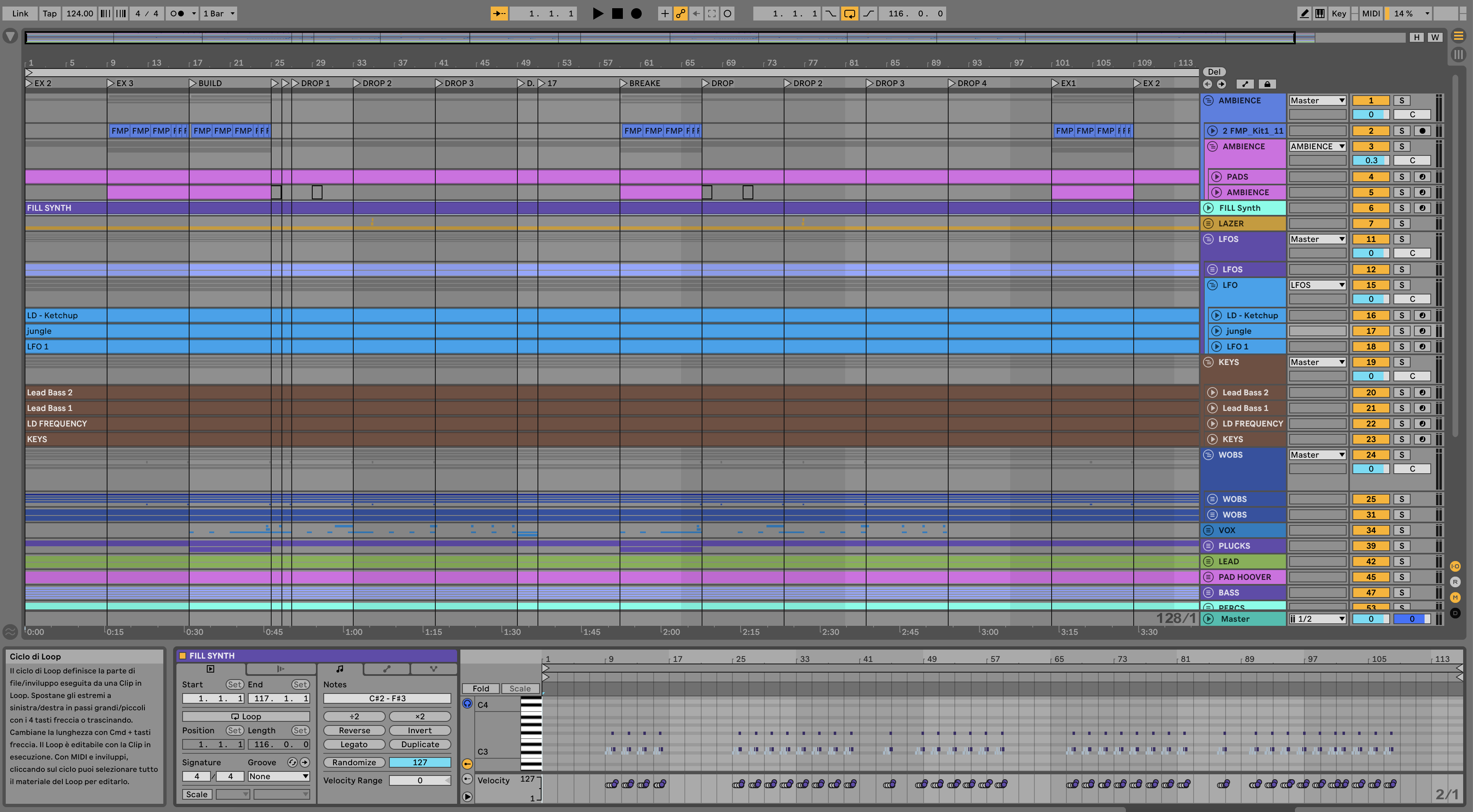Screen dimensions: 1473x812
Task: Open the Envelopes tab in clip view
Action: [x=387, y=668]
